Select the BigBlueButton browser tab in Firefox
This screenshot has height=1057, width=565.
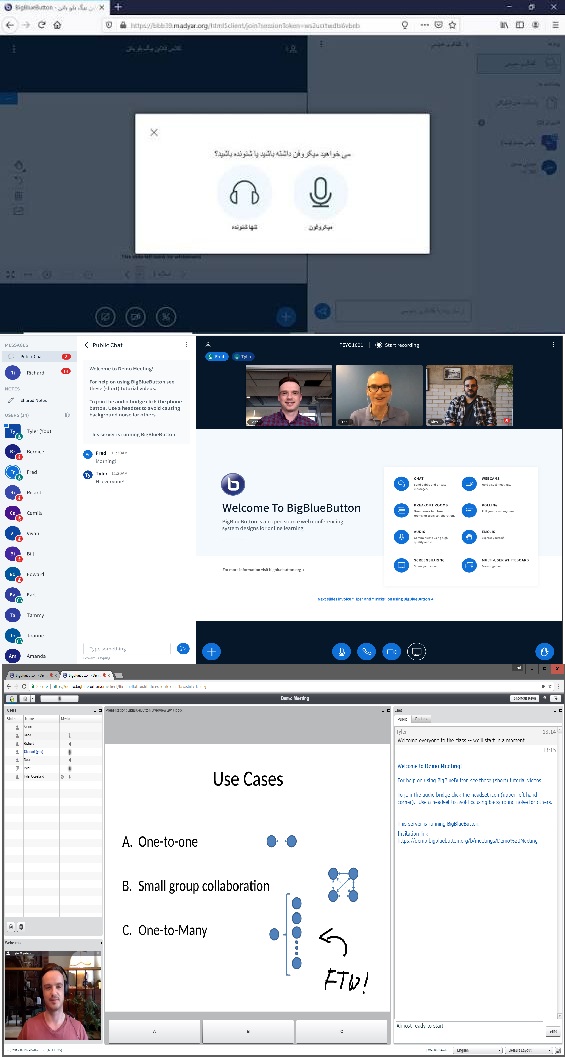coord(54,7)
